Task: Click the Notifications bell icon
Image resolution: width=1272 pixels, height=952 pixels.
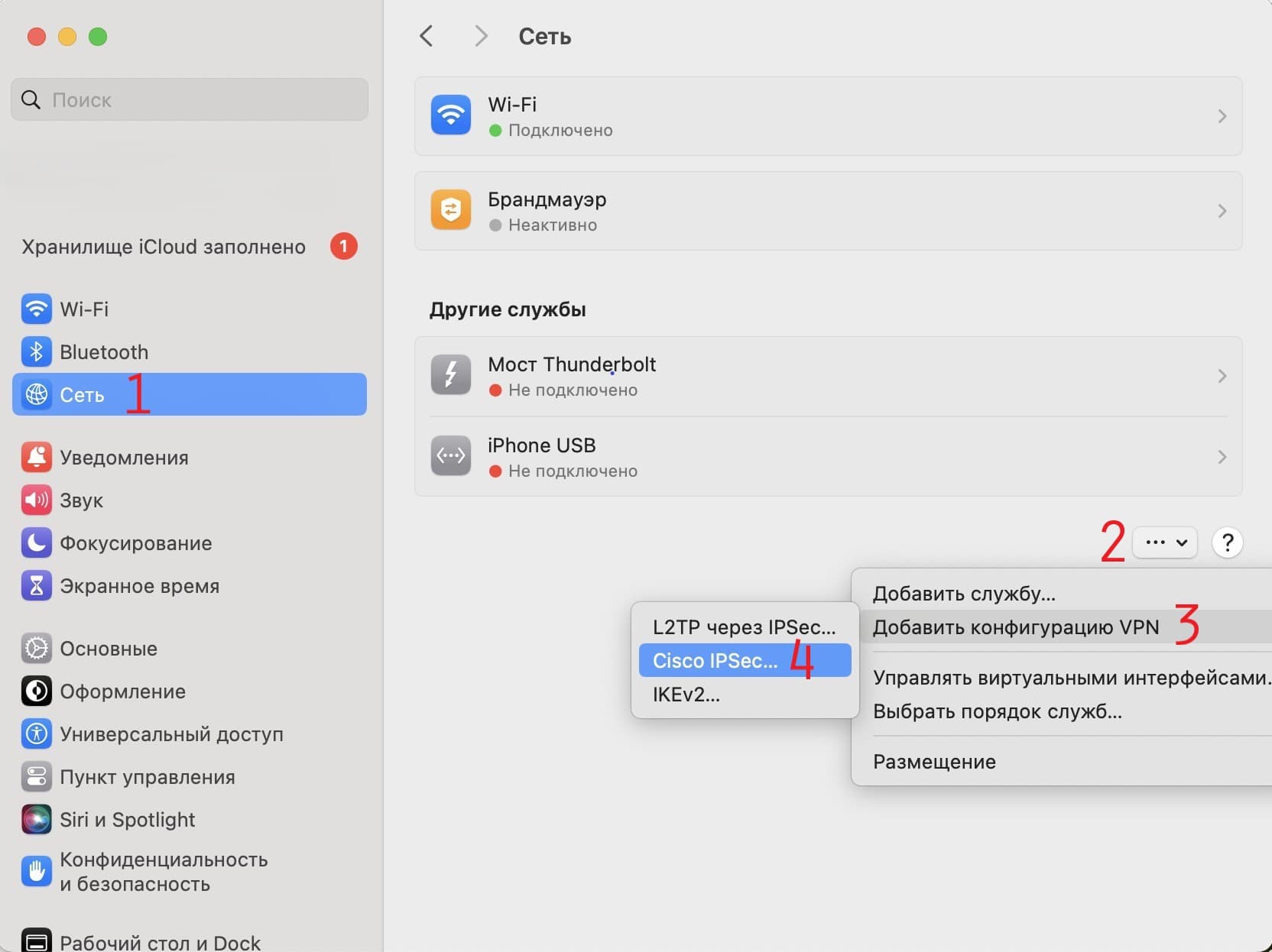Action: [x=36, y=458]
